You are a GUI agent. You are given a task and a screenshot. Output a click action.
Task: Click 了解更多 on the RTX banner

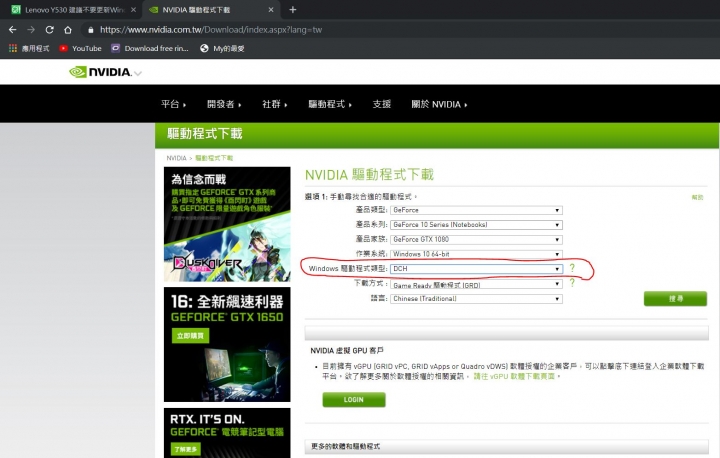(x=186, y=449)
